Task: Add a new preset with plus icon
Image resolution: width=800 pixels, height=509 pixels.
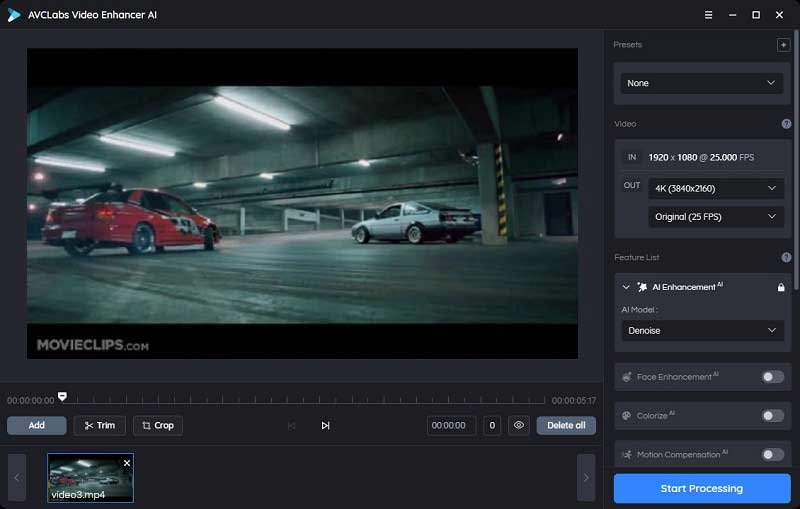Action: click(783, 45)
